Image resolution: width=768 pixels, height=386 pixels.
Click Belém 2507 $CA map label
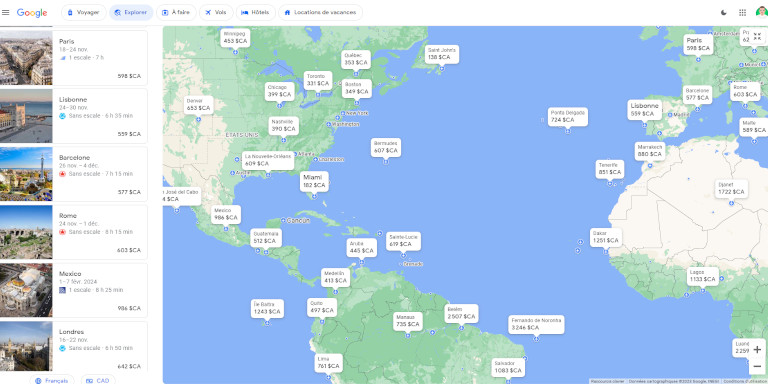[x=461, y=313]
